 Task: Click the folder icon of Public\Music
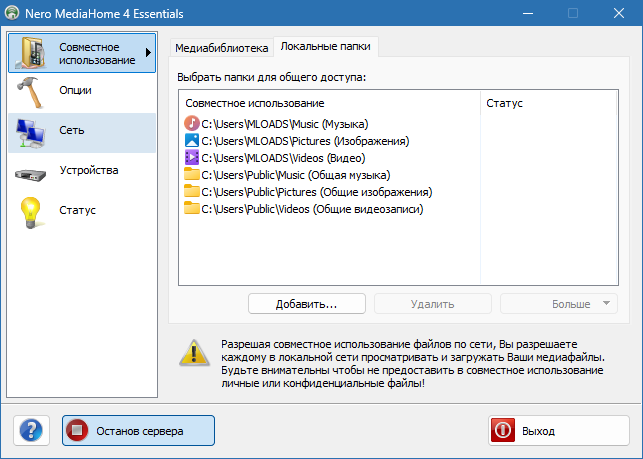[x=192, y=174]
